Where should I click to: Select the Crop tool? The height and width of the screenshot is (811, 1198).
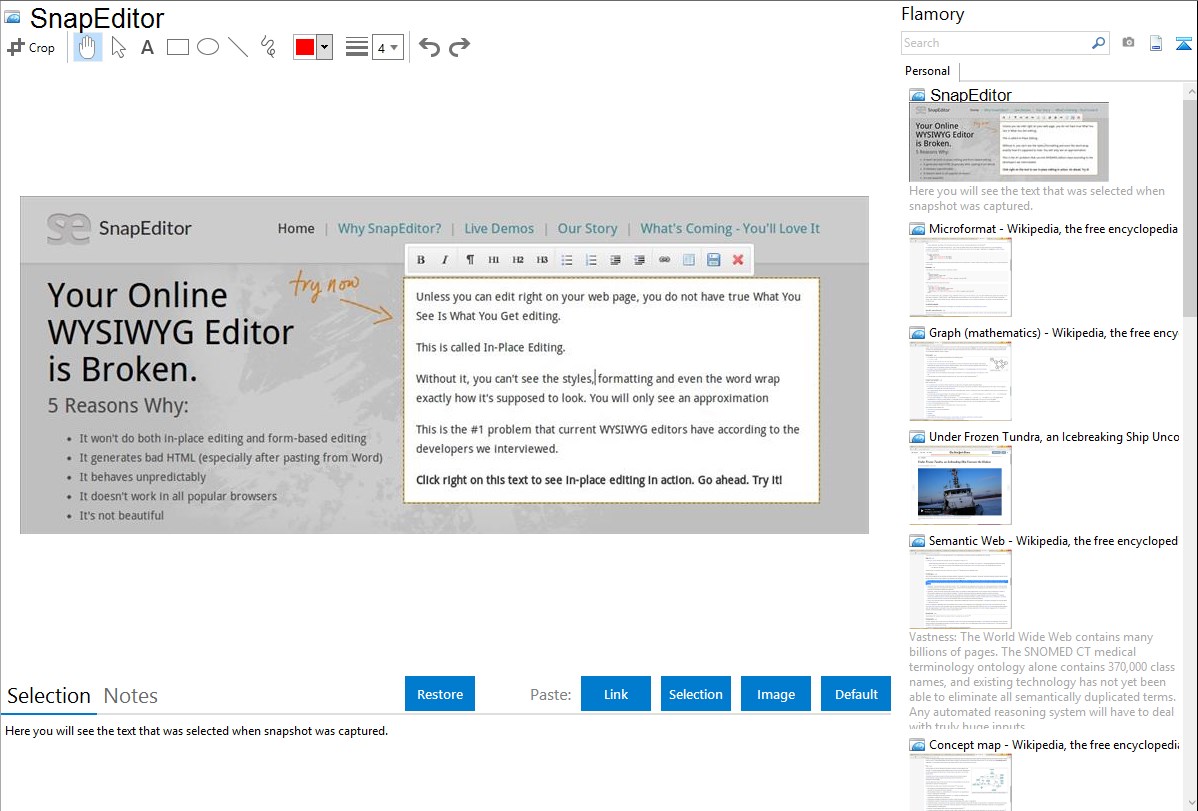[x=31, y=47]
